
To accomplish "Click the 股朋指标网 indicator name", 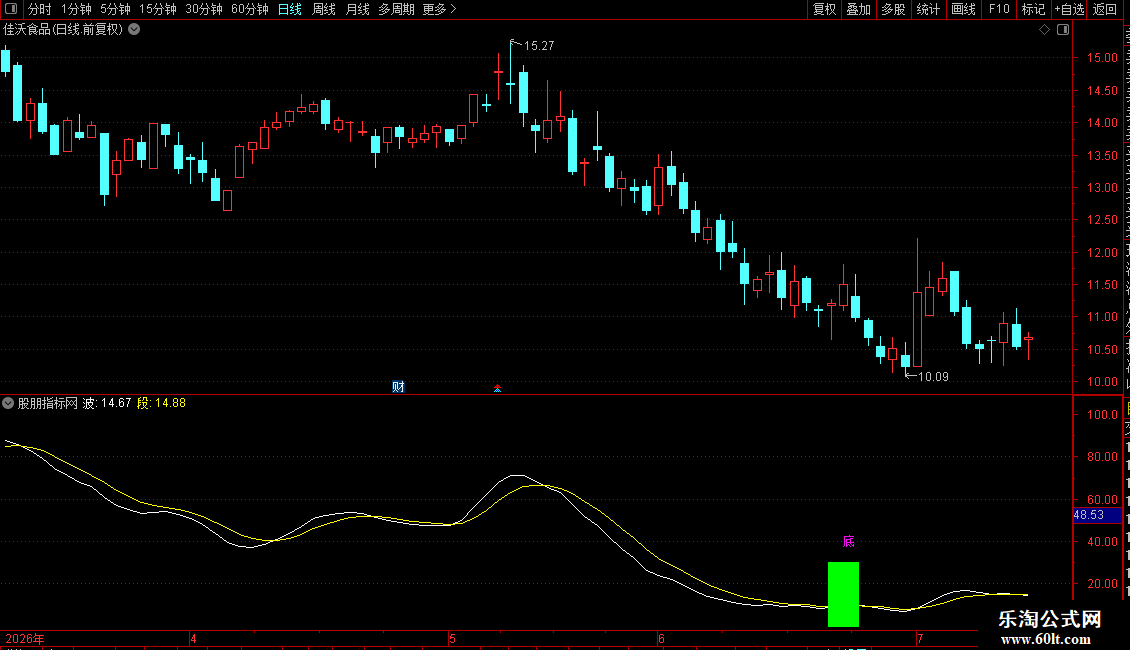I will coord(48,403).
